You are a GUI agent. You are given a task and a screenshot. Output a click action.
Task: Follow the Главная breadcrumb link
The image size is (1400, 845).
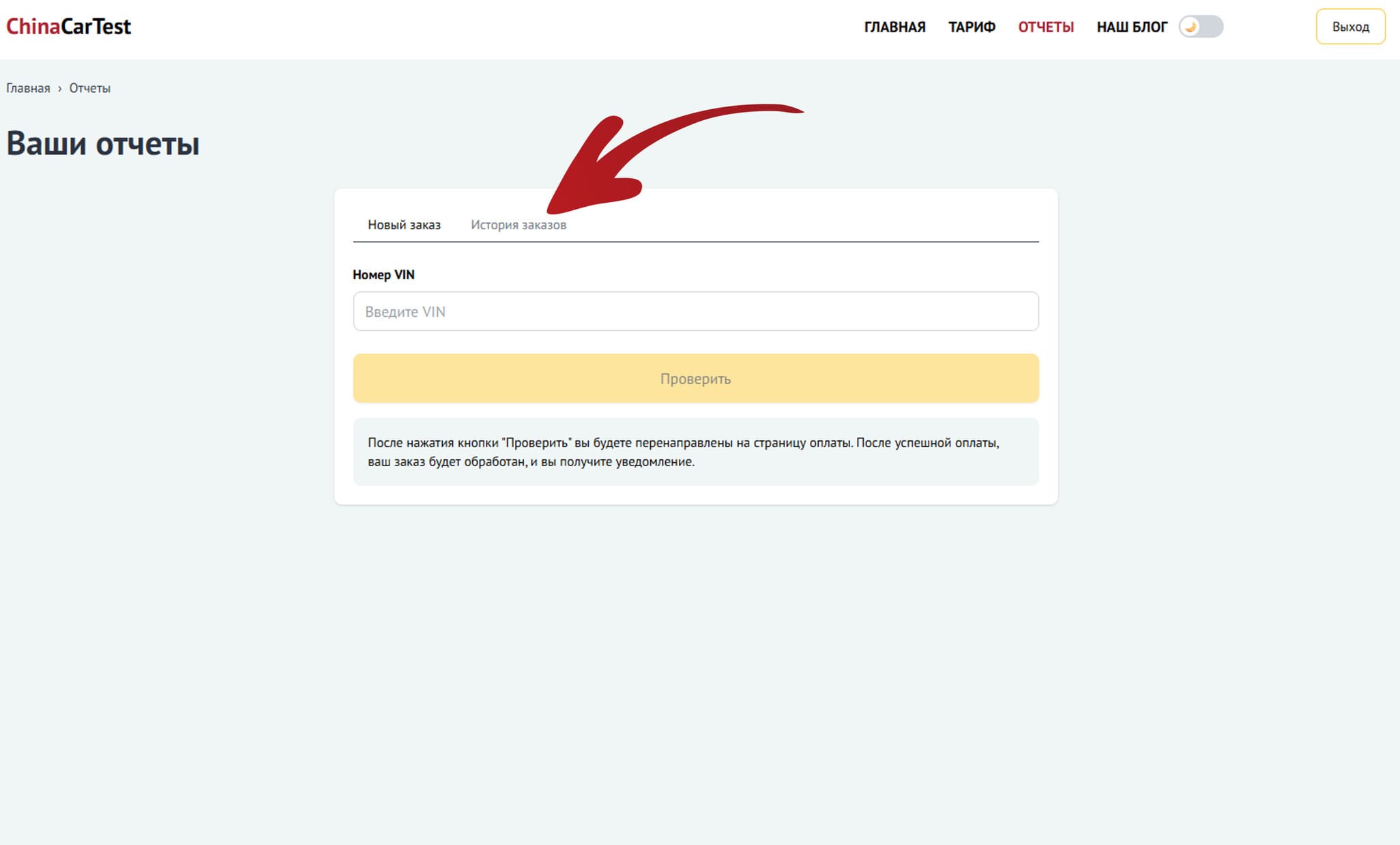pyautogui.click(x=28, y=88)
